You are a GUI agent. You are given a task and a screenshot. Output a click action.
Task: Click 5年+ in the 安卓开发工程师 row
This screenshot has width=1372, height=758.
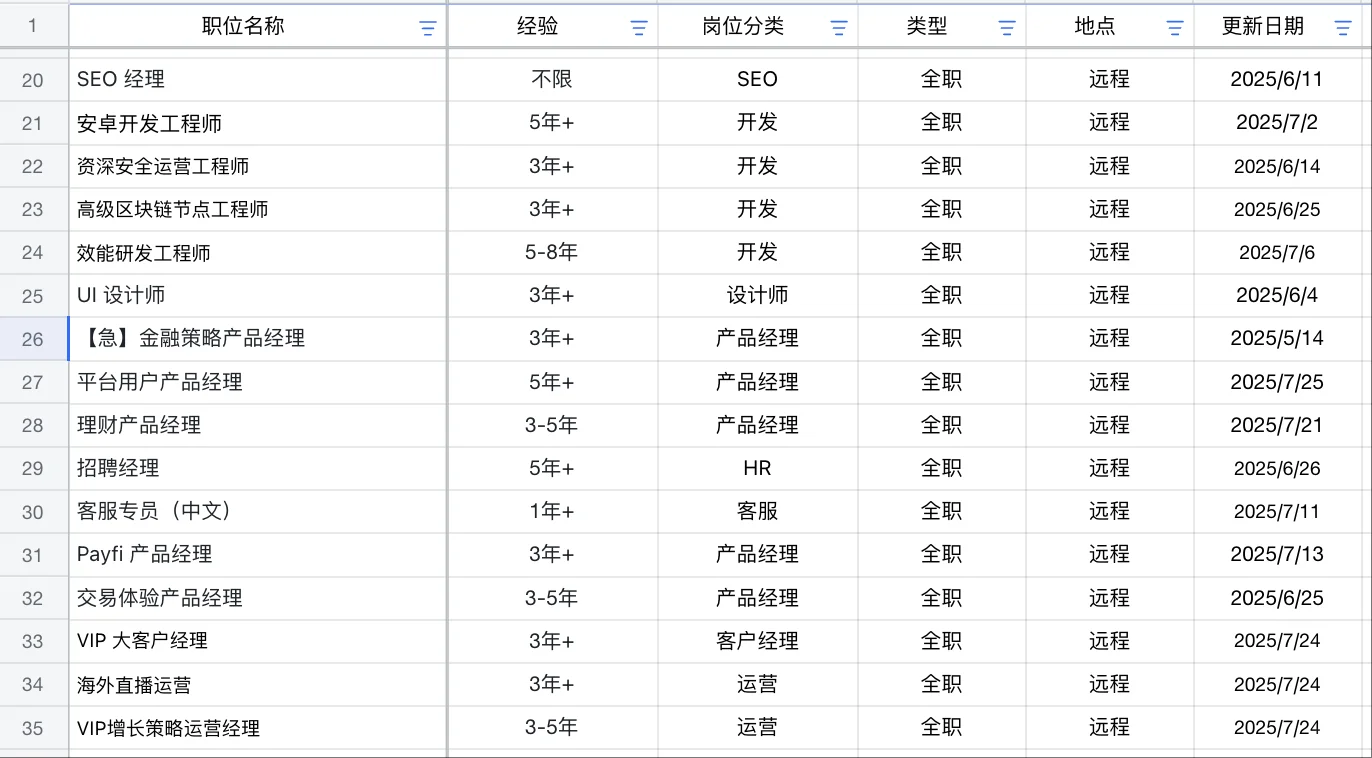point(553,123)
